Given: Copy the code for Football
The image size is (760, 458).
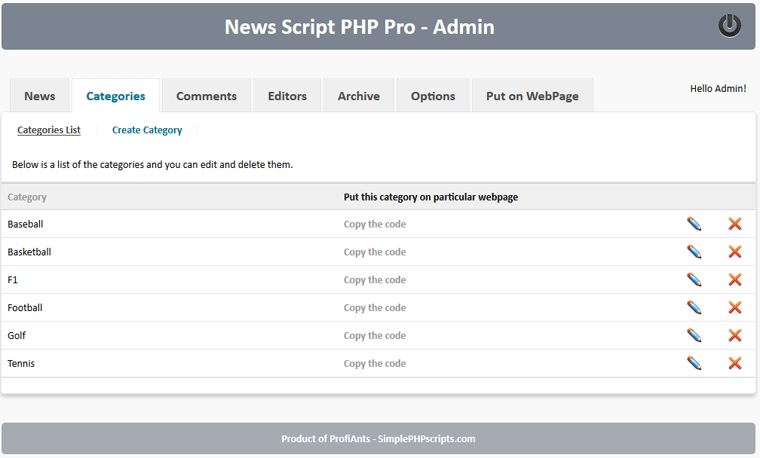Looking at the screenshot, I should (375, 308).
